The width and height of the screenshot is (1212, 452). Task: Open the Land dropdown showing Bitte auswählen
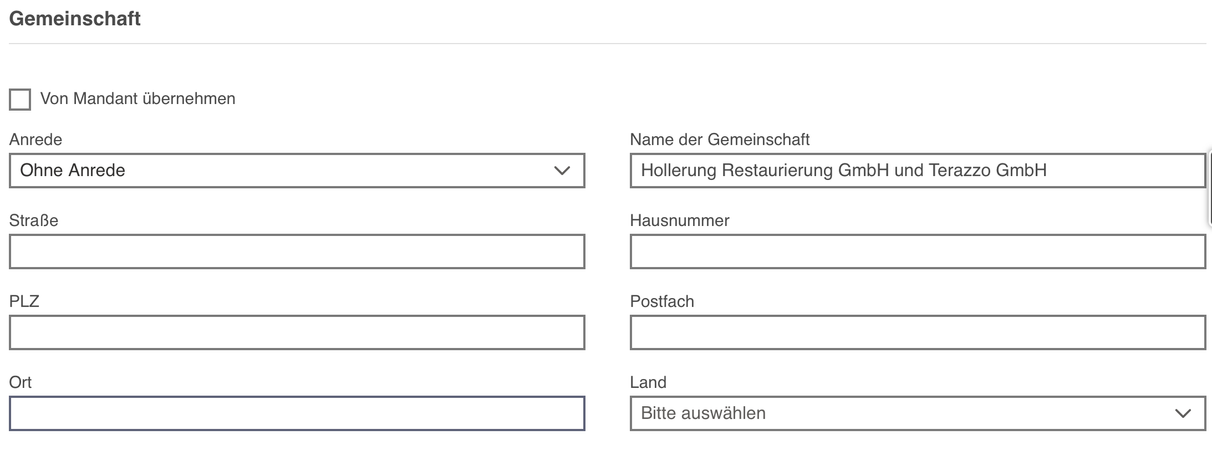(918, 413)
